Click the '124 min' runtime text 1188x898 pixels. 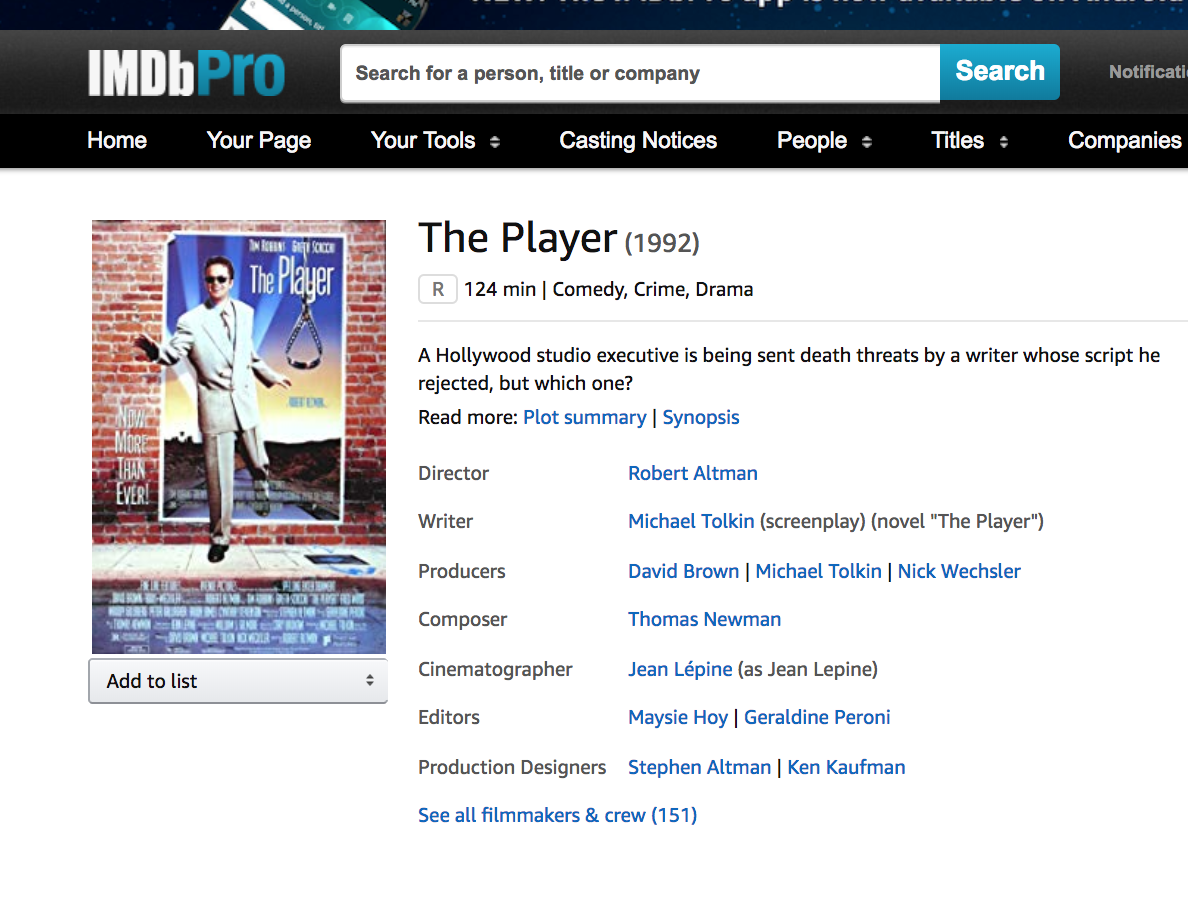[500, 289]
